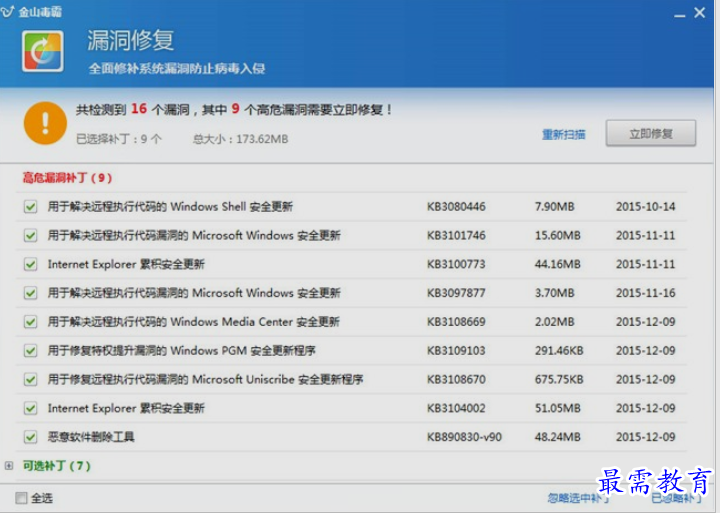The height and width of the screenshot is (513, 720).
Task: Click the KB890830-v90 patch ID
Action: point(464,437)
